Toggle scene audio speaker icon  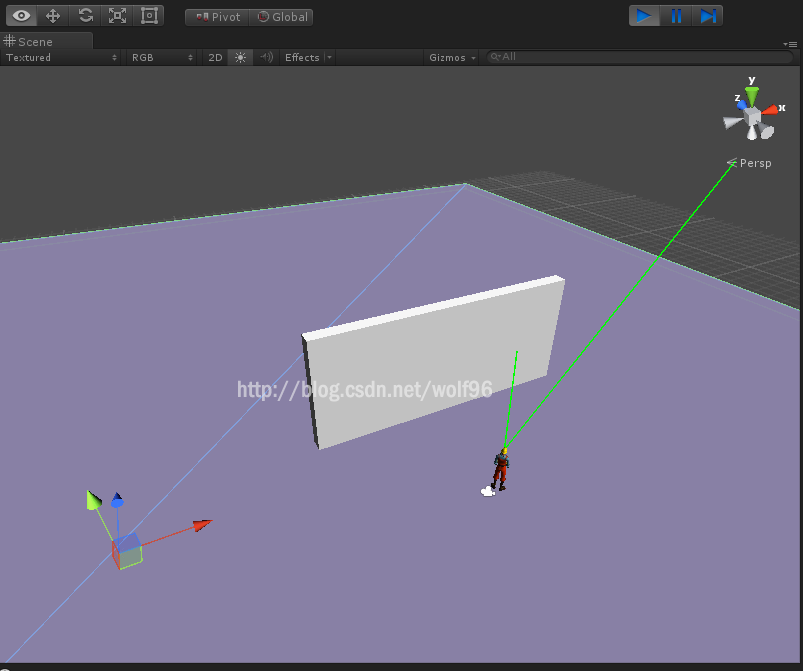(266, 57)
